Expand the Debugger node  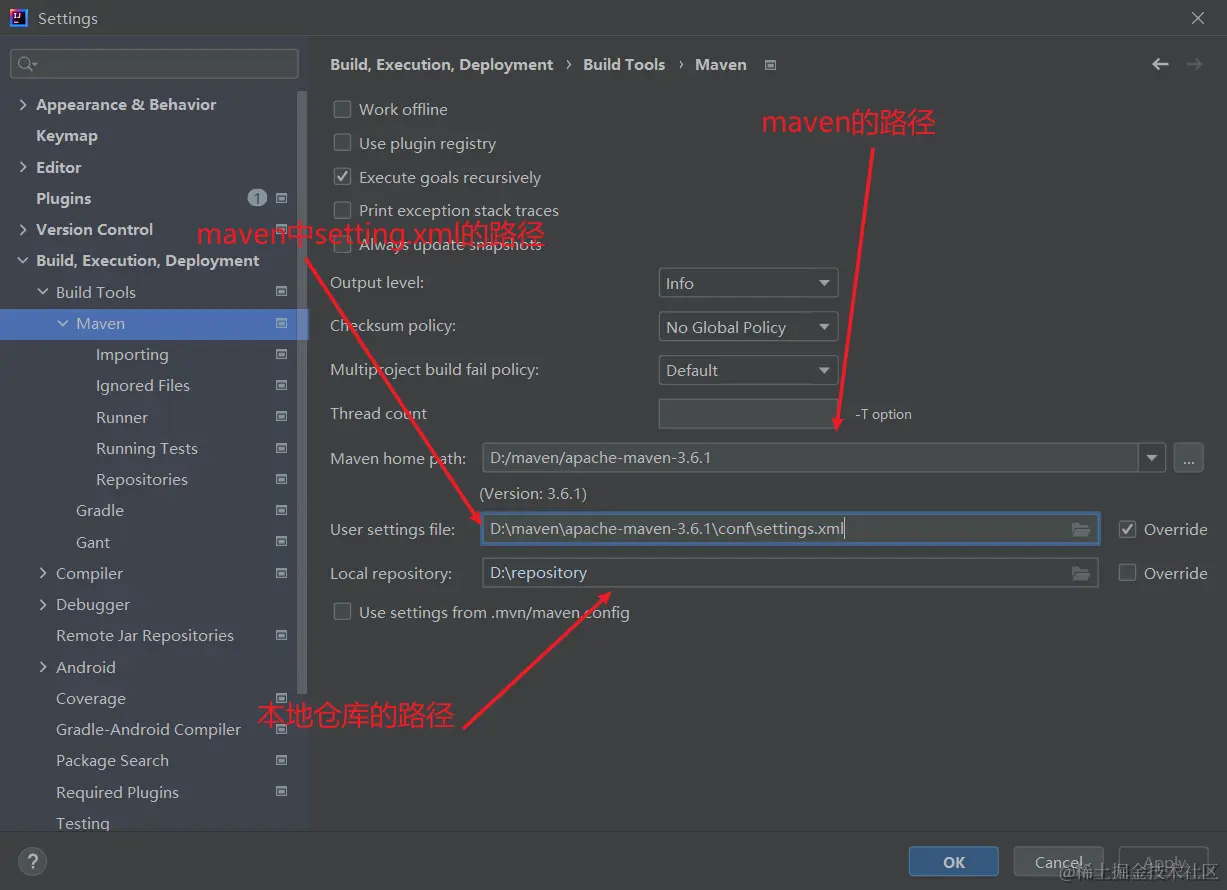pyautogui.click(x=42, y=604)
